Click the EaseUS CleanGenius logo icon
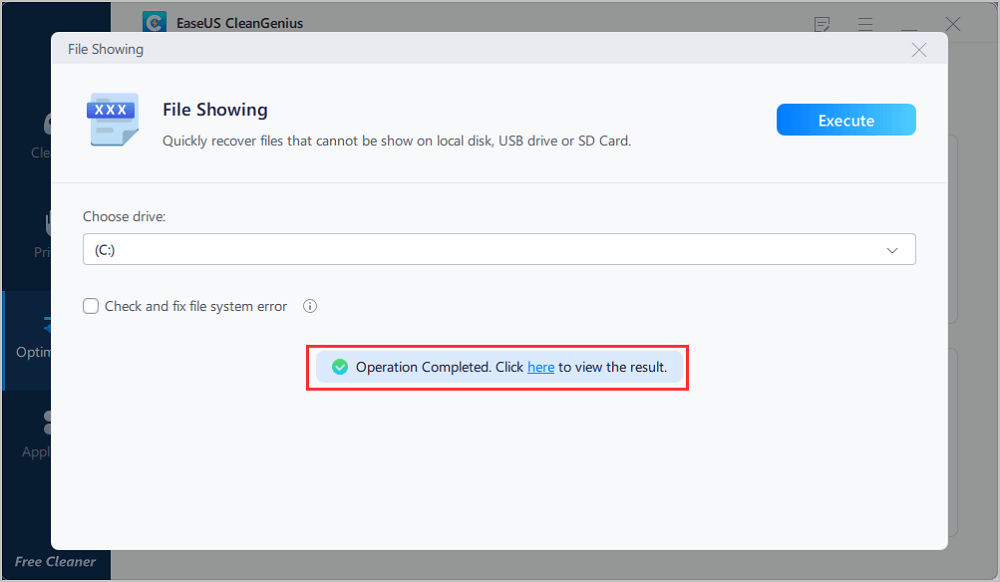The image size is (1000, 582). pyautogui.click(x=154, y=22)
